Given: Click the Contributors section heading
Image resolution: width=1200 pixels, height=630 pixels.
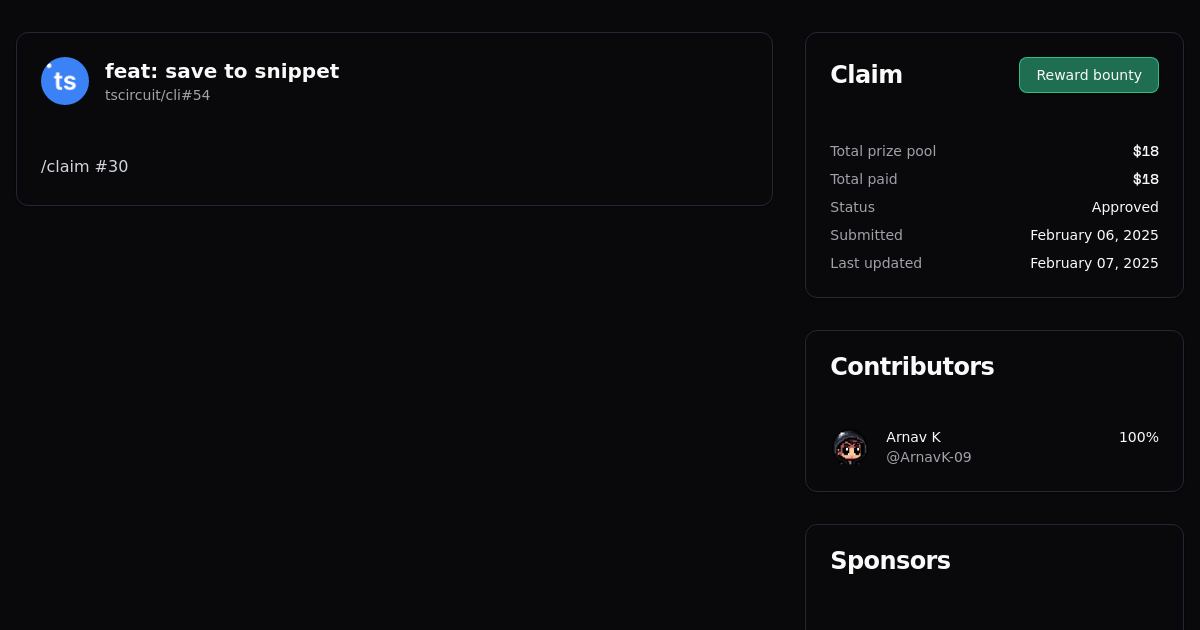Looking at the screenshot, I should pyautogui.click(x=911, y=367).
